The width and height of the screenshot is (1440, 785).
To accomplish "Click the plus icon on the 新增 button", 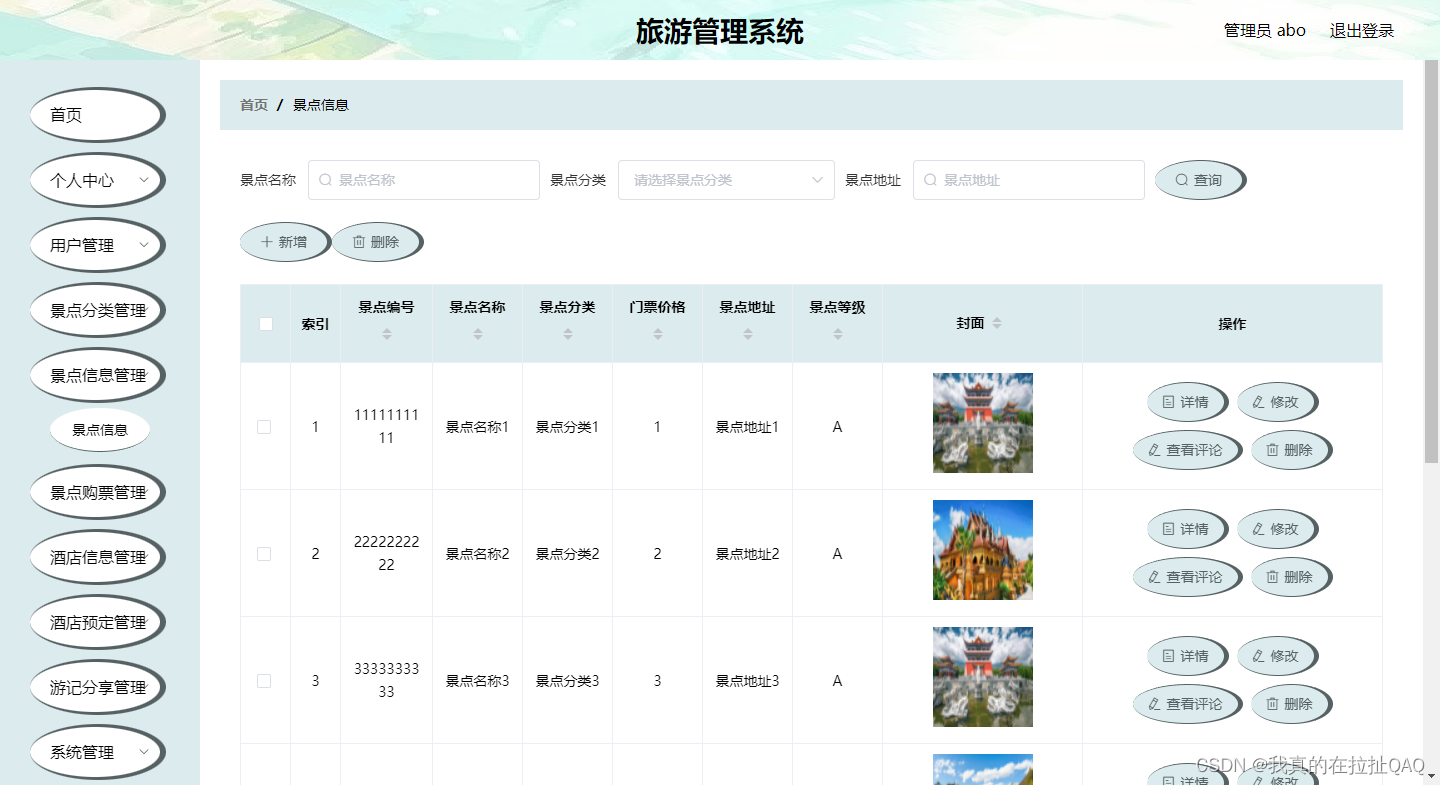I will pos(267,241).
